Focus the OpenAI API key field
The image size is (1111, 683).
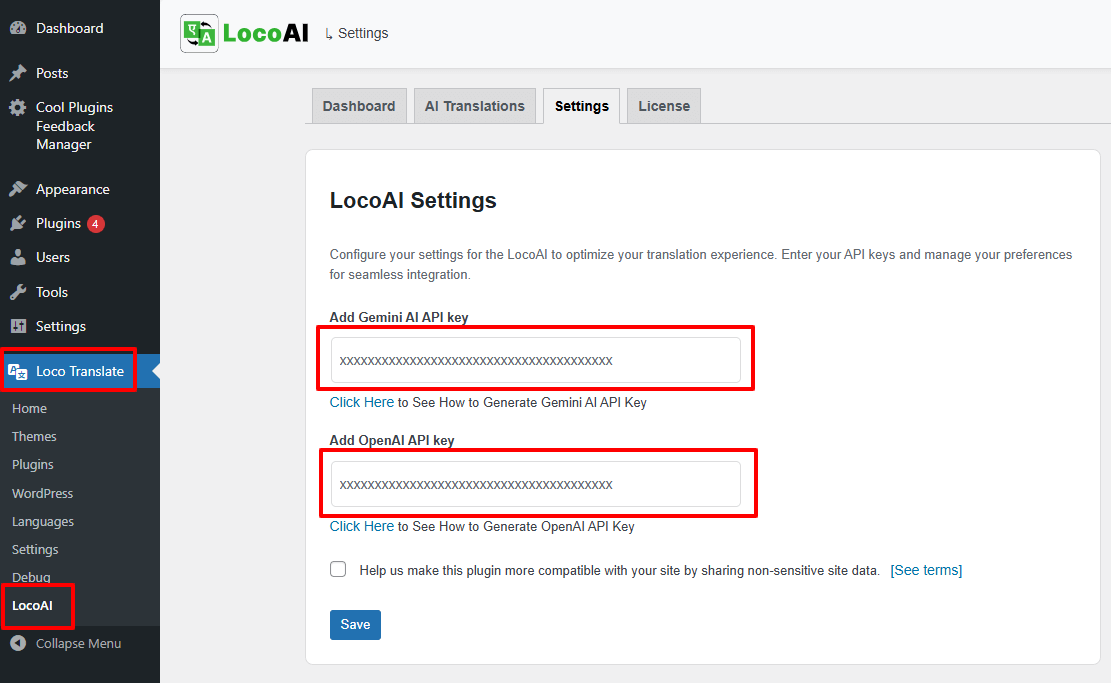click(x=536, y=485)
